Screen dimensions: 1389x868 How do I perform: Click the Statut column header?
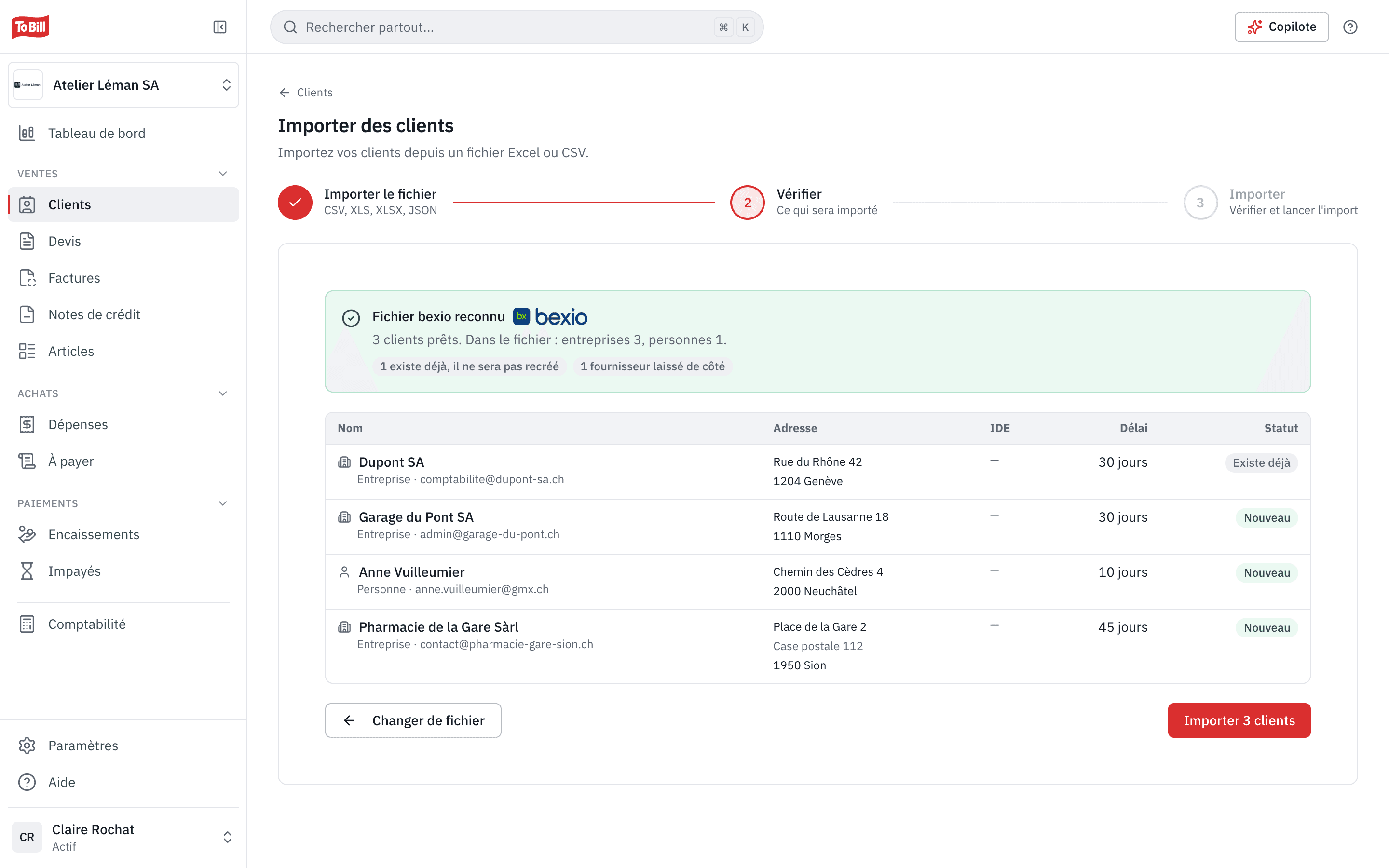[x=1280, y=428]
